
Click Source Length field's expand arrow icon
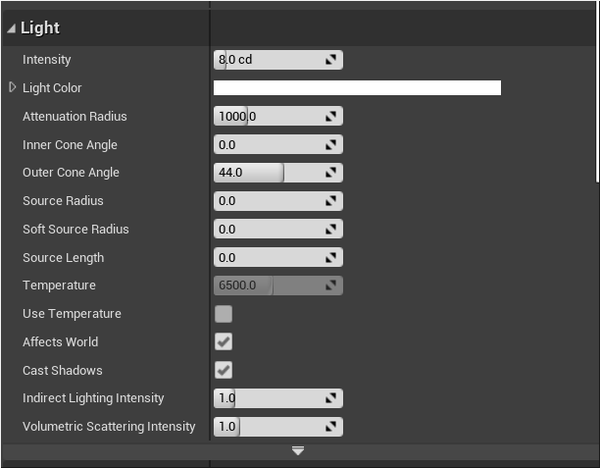click(331, 258)
